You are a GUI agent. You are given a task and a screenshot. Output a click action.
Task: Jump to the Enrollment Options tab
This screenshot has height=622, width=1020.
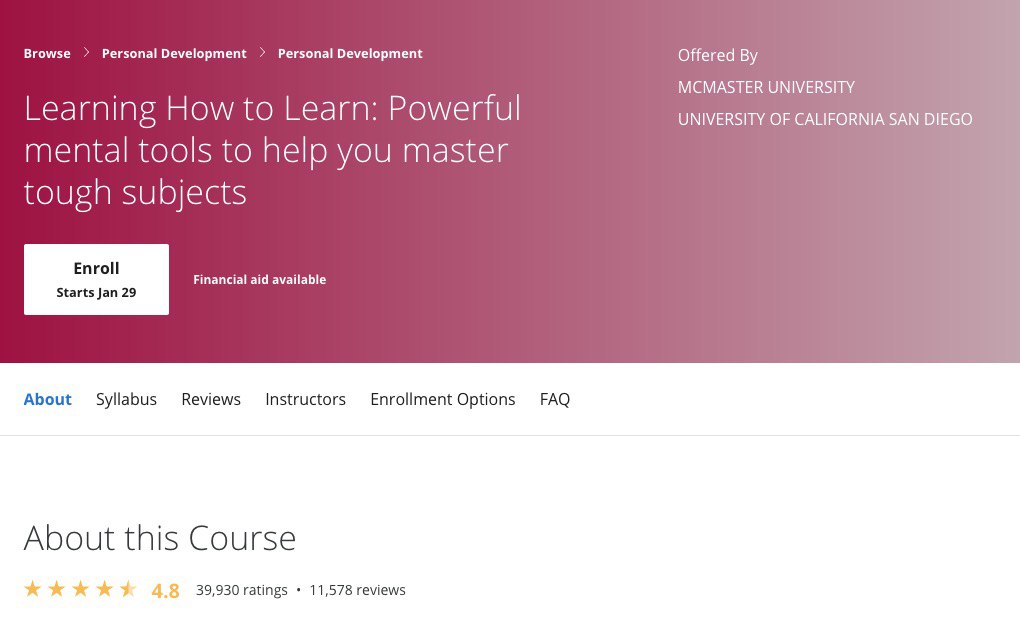(443, 399)
